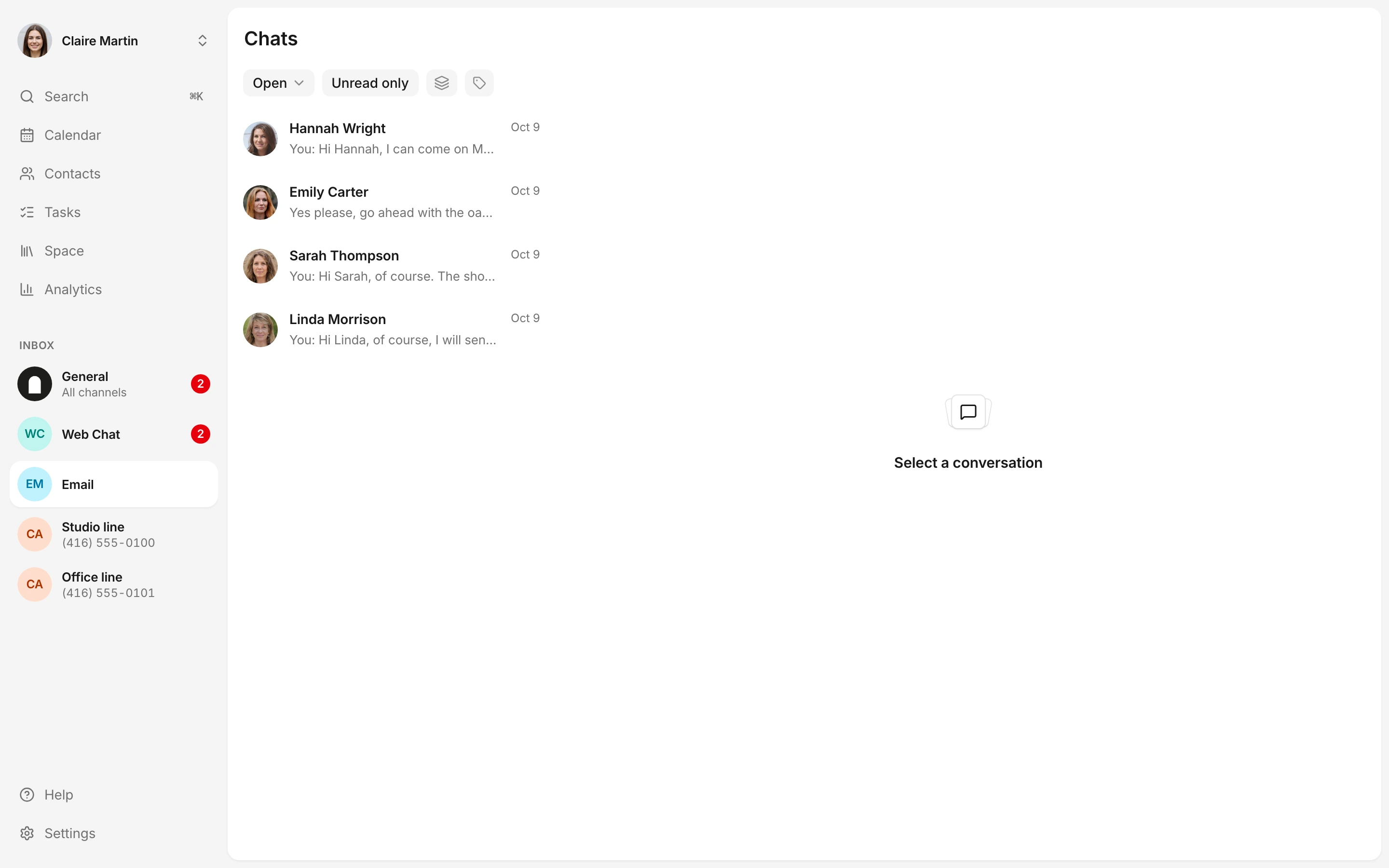The image size is (1389, 868).
Task: Click the Contacts people icon
Action: coord(27,174)
